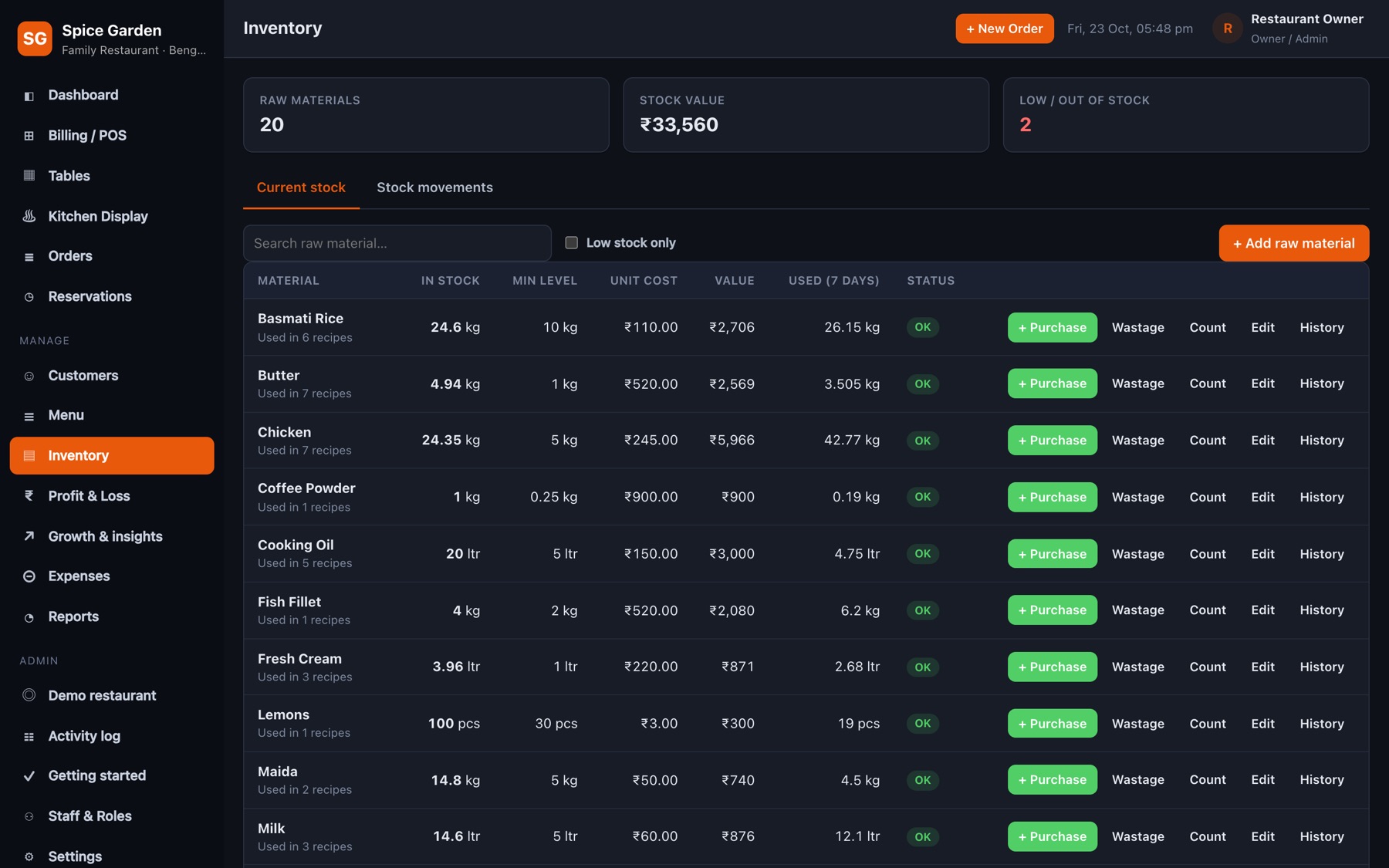Click the + New Order button
The width and height of the screenshot is (1389, 868).
point(1005,29)
